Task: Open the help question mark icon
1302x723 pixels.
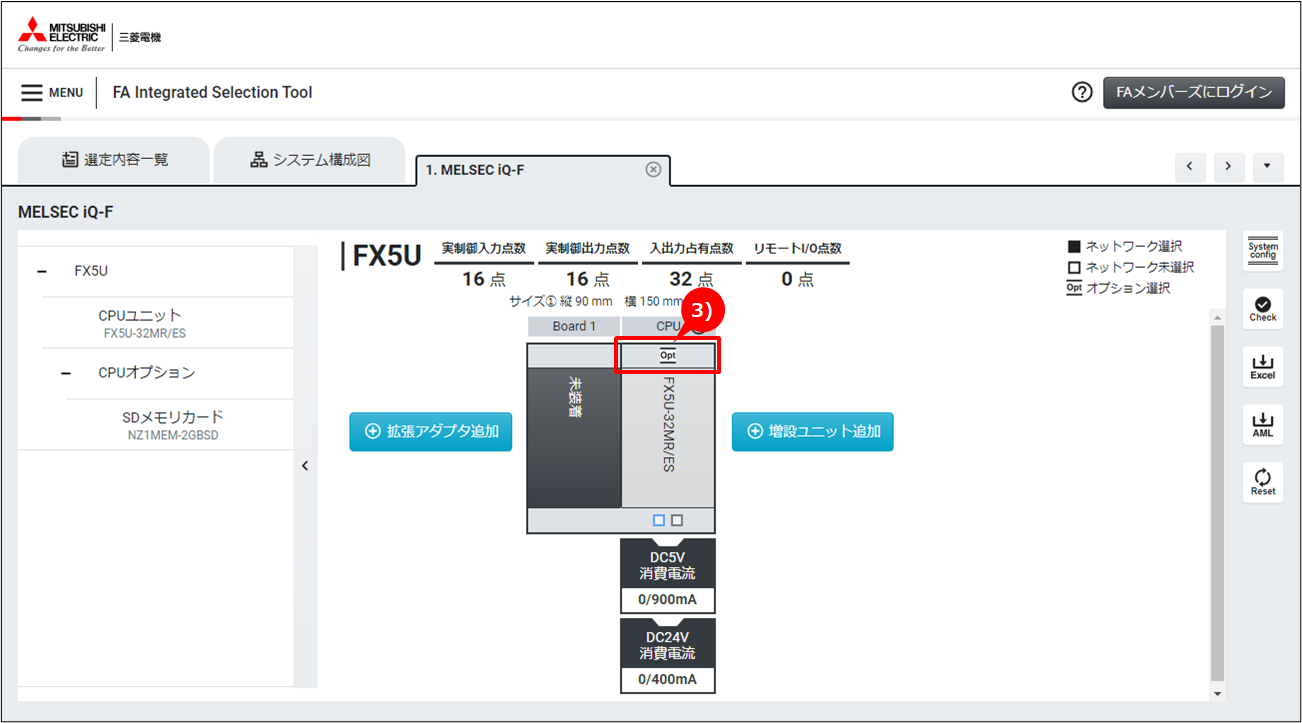Action: pyautogui.click(x=1081, y=92)
